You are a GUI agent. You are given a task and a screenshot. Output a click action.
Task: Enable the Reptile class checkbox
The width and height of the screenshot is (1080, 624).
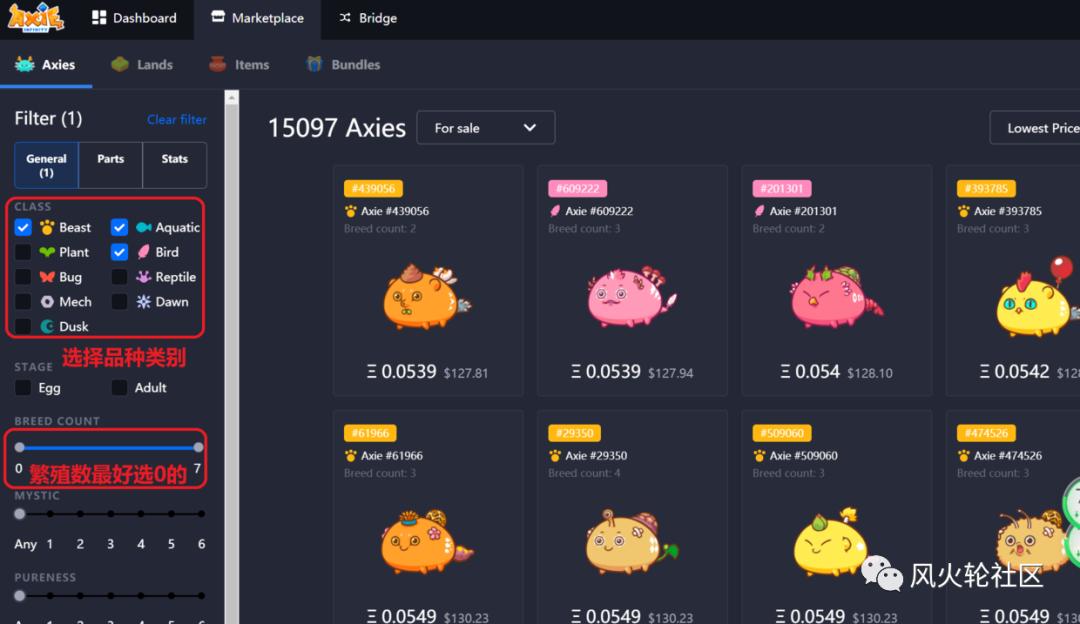click(x=119, y=277)
